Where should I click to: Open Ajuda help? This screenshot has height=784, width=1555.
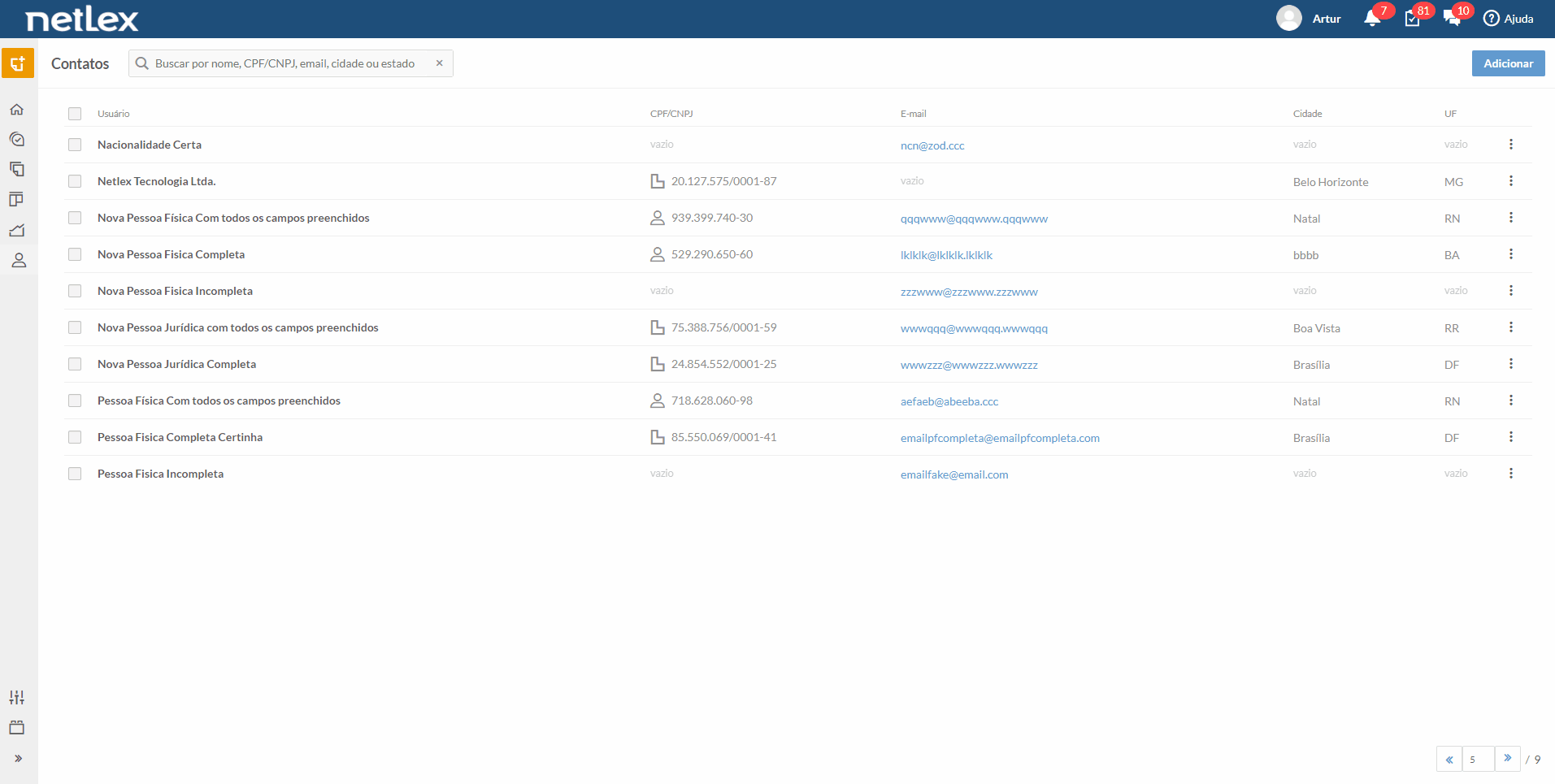coord(1509,19)
